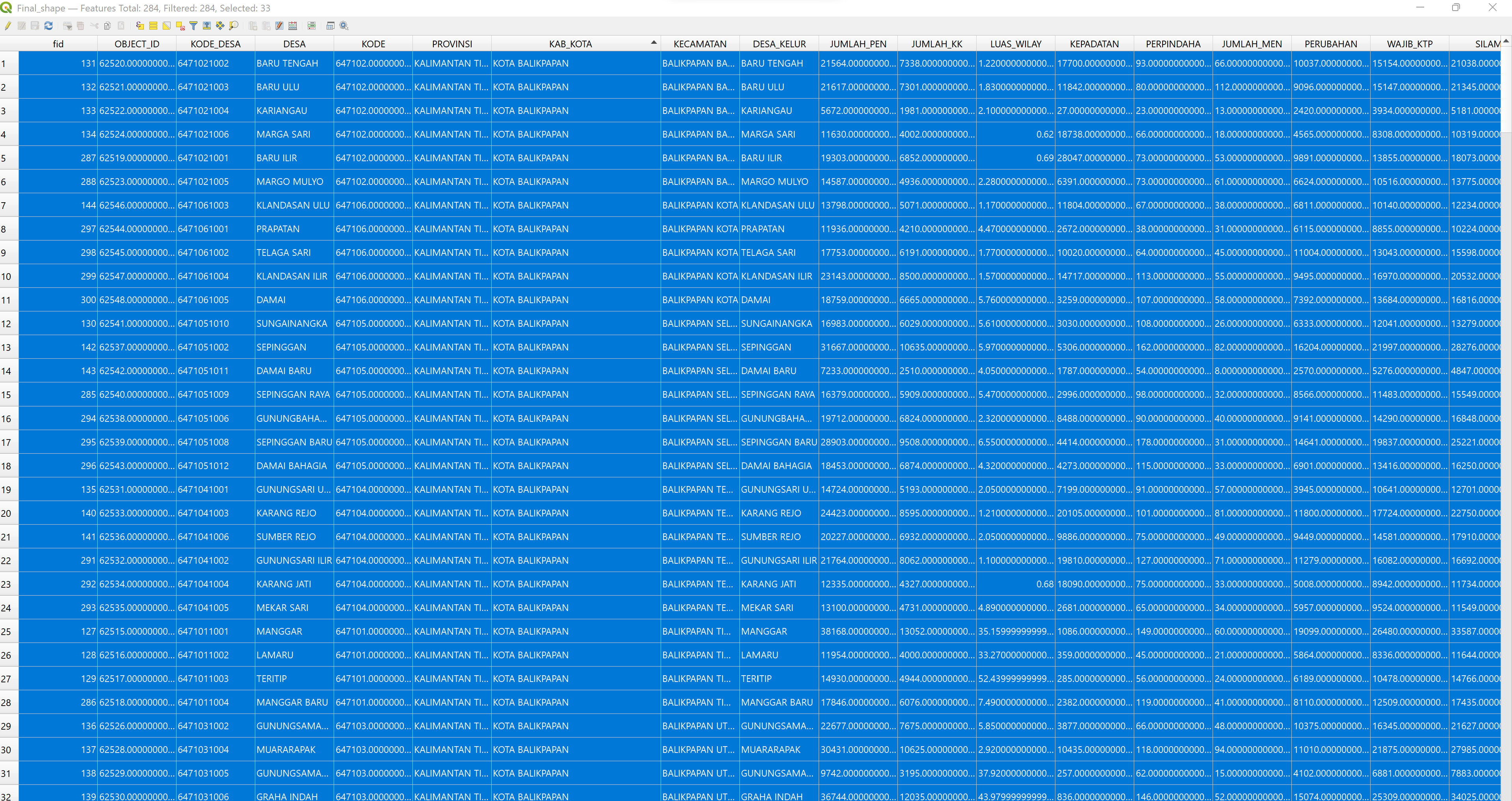Toggle dock attribute table
The width and height of the screenshot is (1512, 801).
331,26
